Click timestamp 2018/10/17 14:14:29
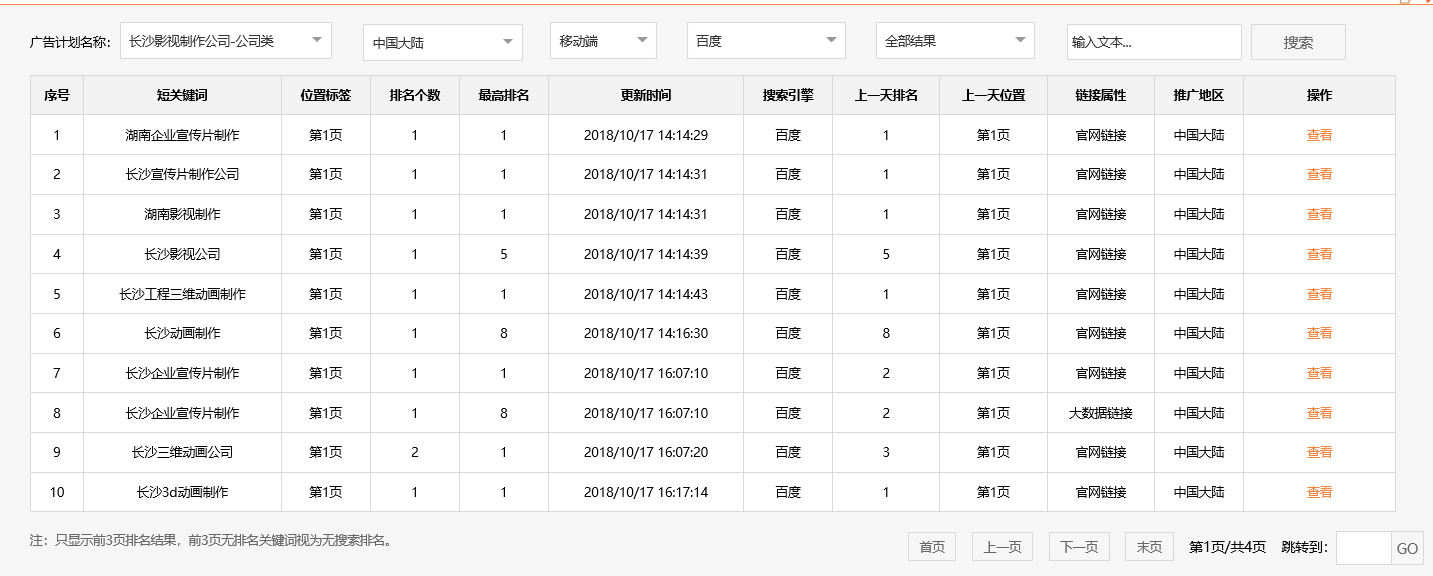Screen dimensions: 1433x576 [x=646, y=135]
